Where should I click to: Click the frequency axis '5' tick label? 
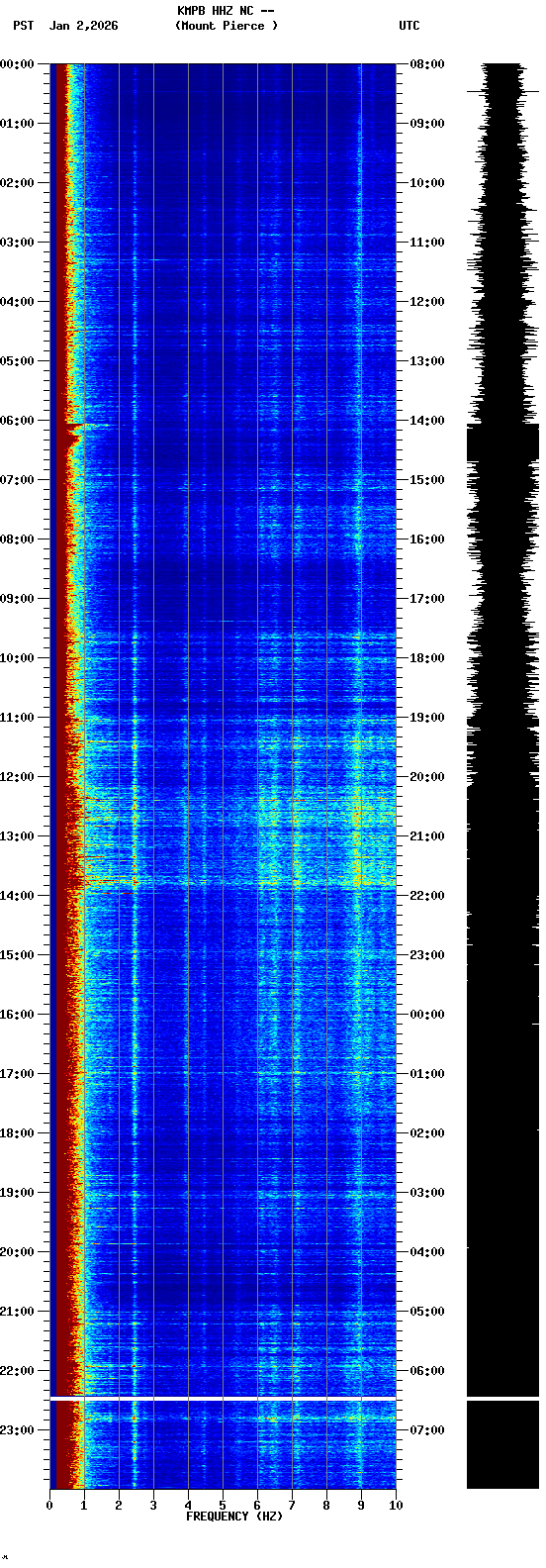[x=223, y=1506]
